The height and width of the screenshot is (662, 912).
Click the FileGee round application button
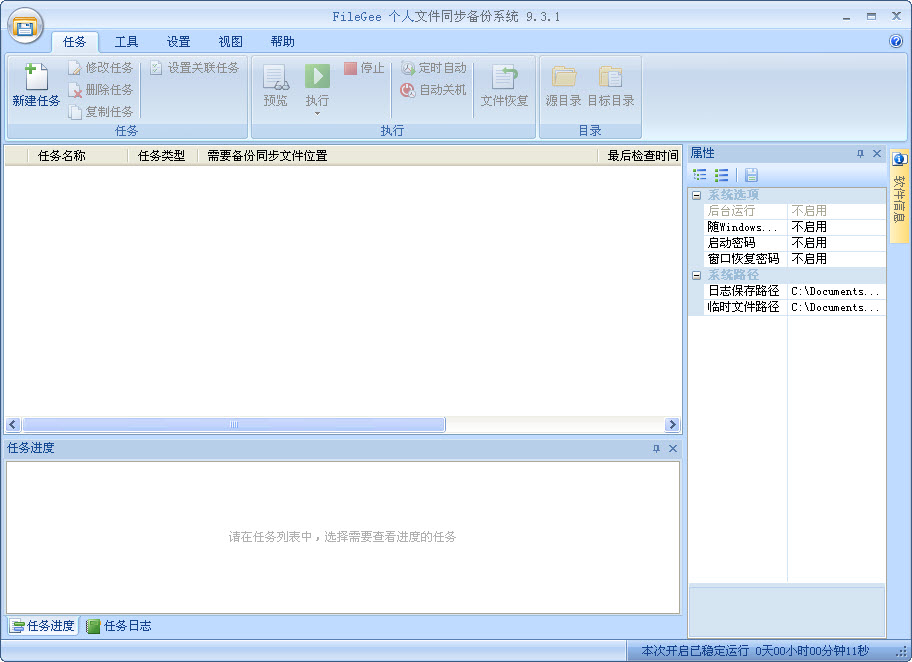(x=25, y=27)
